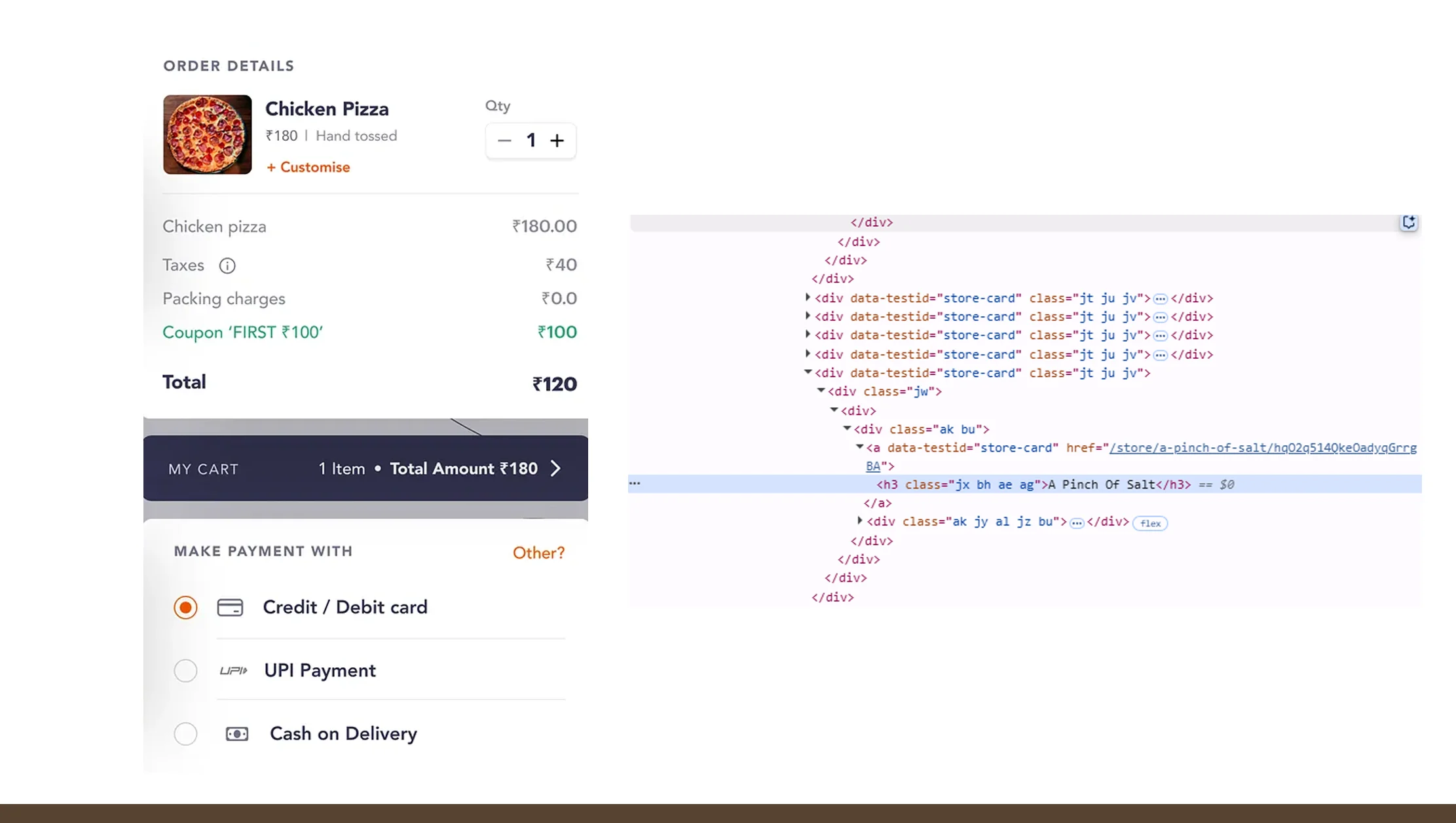Collapse the div class="jw" node
This screenshot has width=1456, height=823.
821,391
